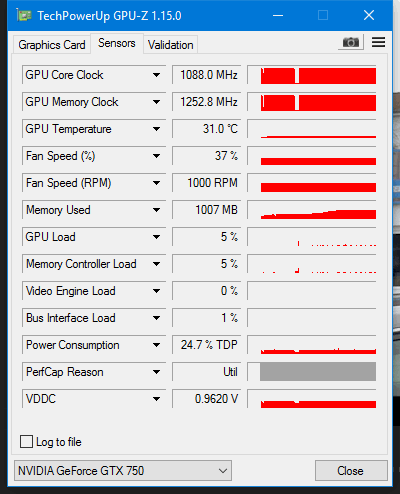This screenshot has width=400, height=494.
Task: Click the gray PerfCap Reason bar
Action: point(318,372)
